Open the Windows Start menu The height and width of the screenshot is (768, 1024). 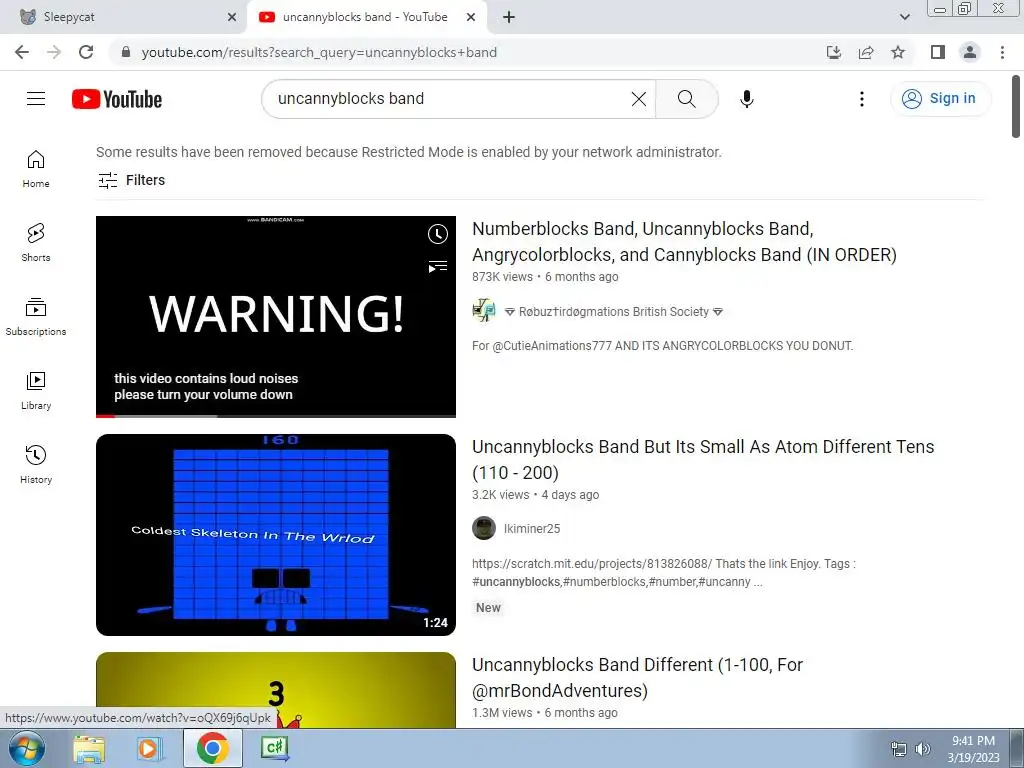pyautogui.click(x=27, y=749)
